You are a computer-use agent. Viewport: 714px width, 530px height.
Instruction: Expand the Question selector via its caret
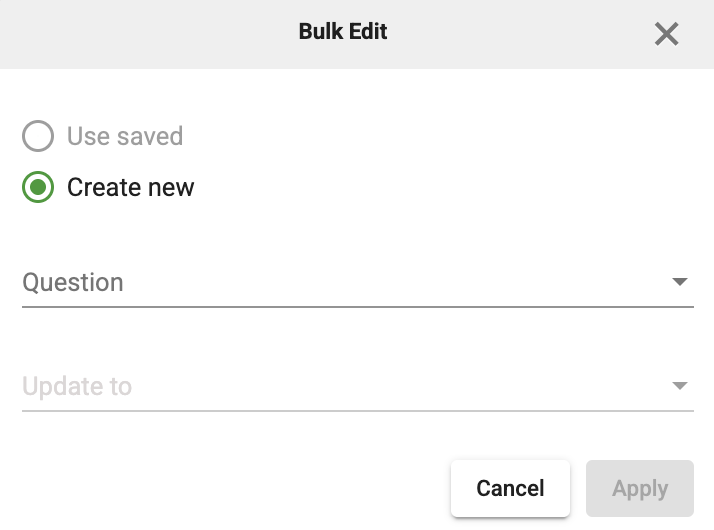point(680,282)
